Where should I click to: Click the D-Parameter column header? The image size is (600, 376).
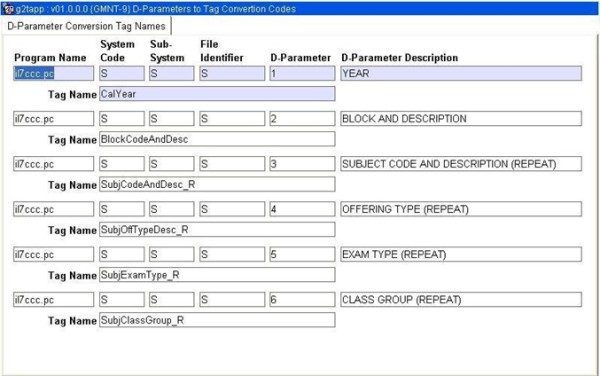click(300, 58)
